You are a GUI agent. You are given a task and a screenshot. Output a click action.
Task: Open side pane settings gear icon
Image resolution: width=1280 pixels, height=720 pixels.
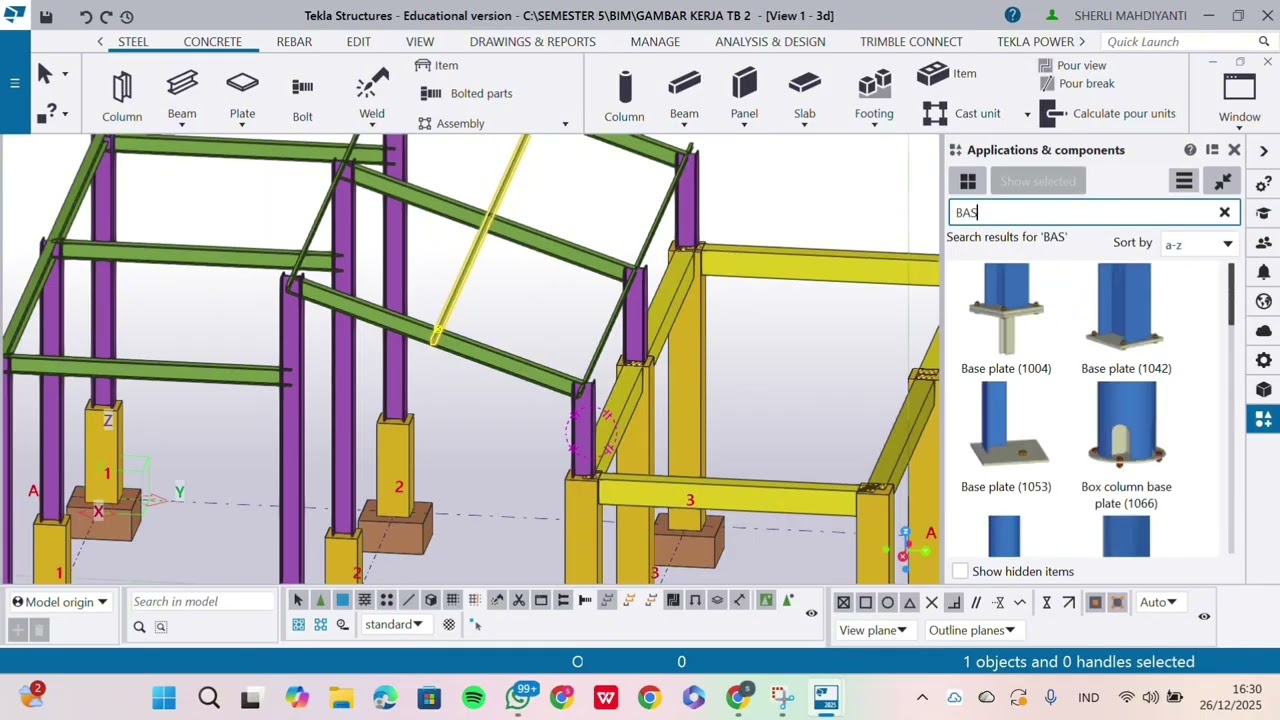coord(1264,360)
